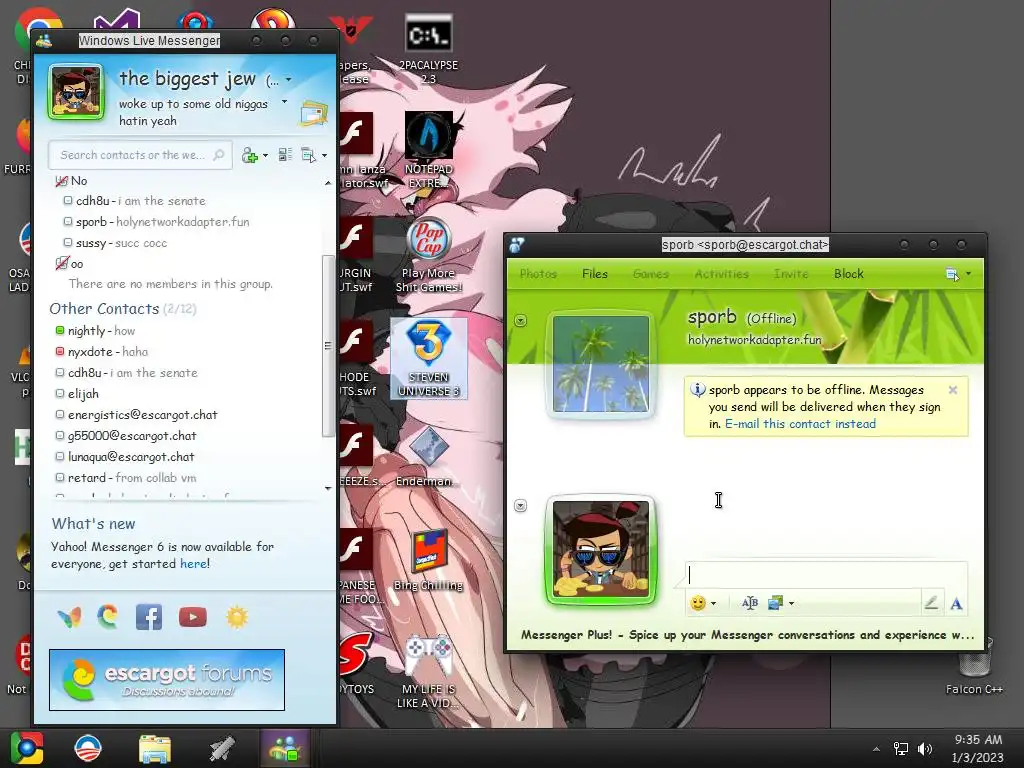Open File Explorer from the taskbar
Image resolution: width=1024 pixels, height=768 pixels.
(x=155, y=749)
